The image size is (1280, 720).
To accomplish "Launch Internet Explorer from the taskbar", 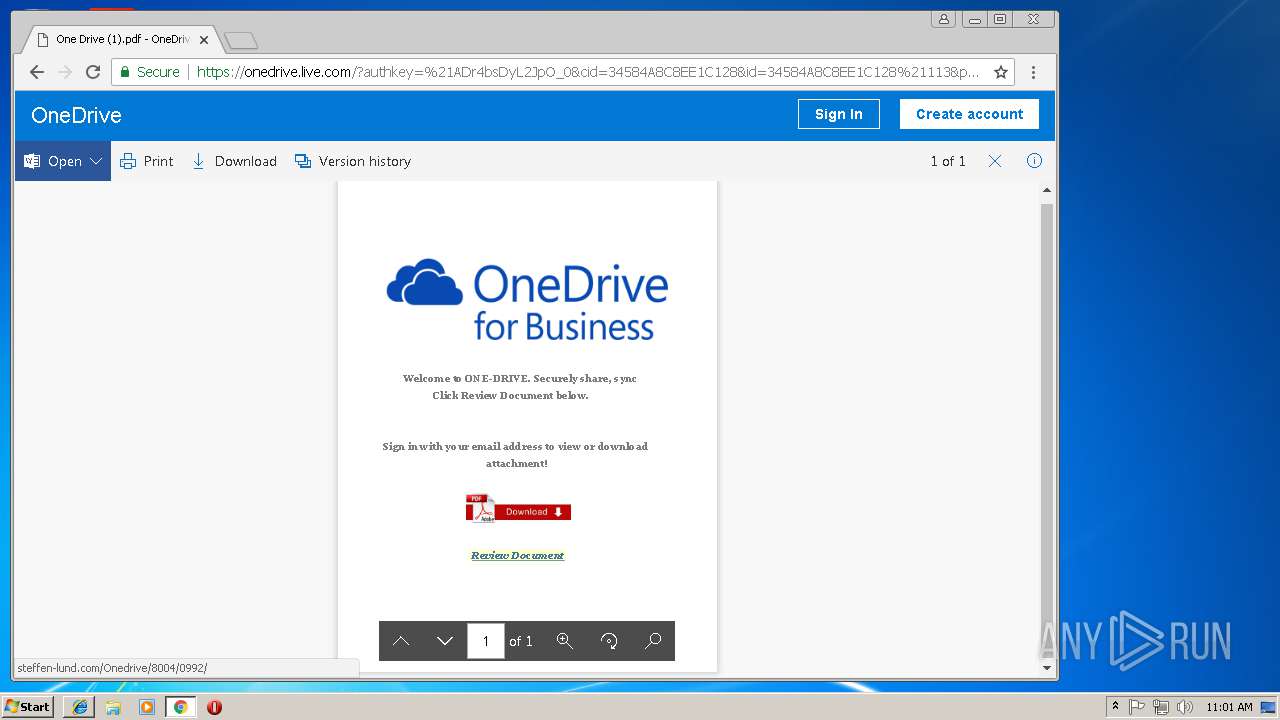I will point(79,707).
